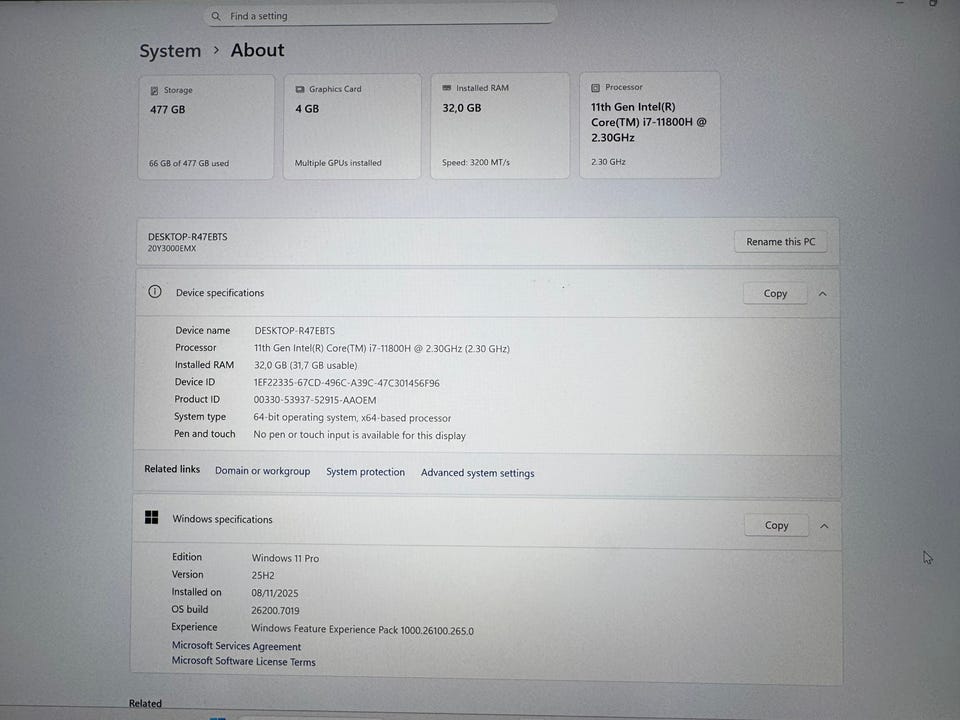This screenshot has width=960, height=720.
Task: Focus the Find a setting search box
Action: (380, 16)
